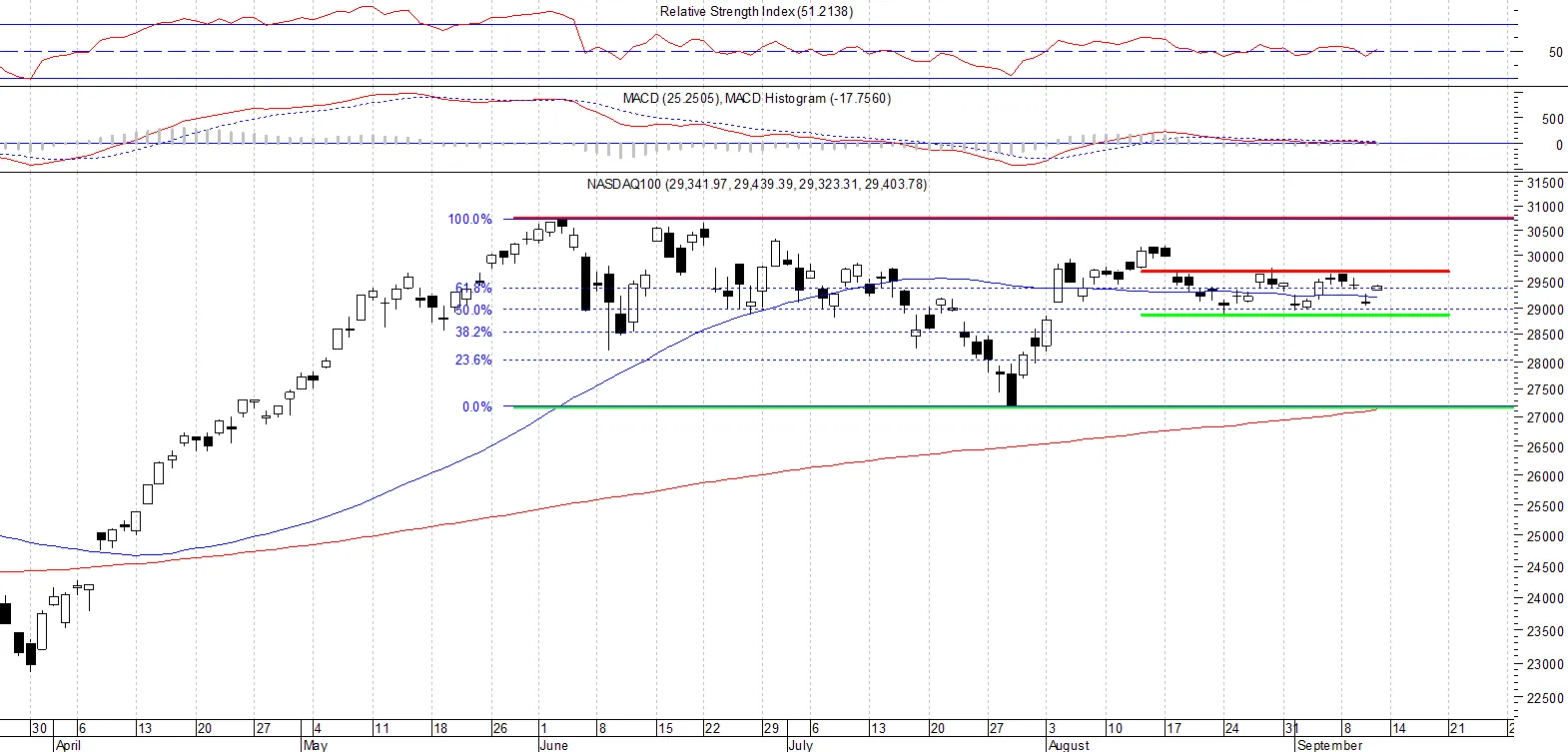Click the 27000 price axis value

tap(1545, 417)
